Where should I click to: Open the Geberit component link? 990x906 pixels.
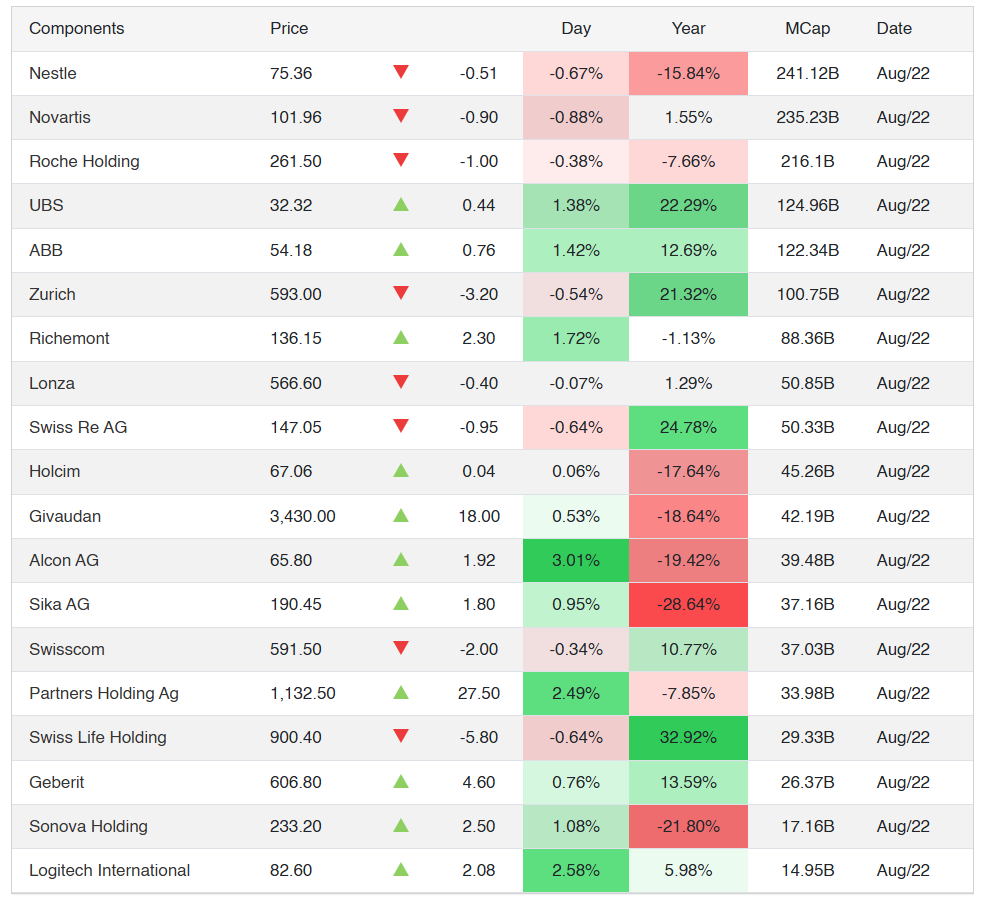57,782
